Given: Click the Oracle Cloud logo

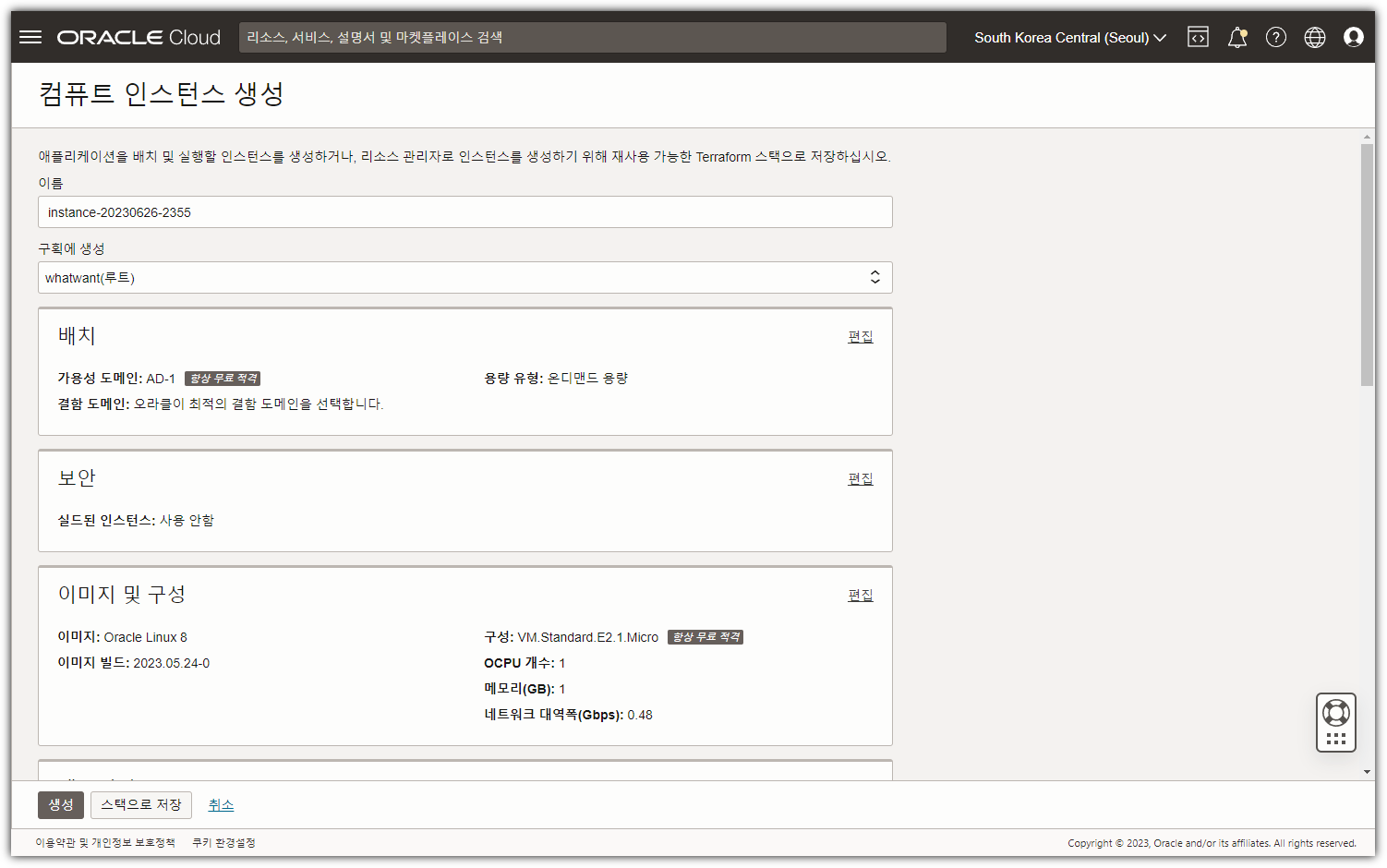Looking at the screenshot, I should click(139, 37).
